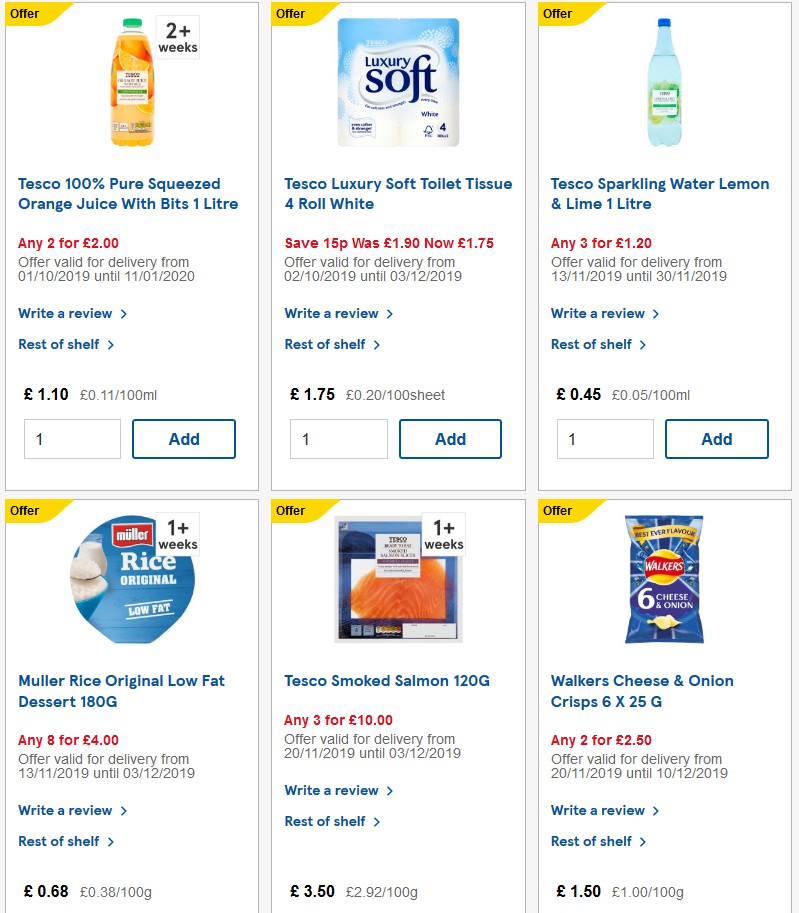Browse rest of shelf for Walkers crisps

[x=598, y=841]
